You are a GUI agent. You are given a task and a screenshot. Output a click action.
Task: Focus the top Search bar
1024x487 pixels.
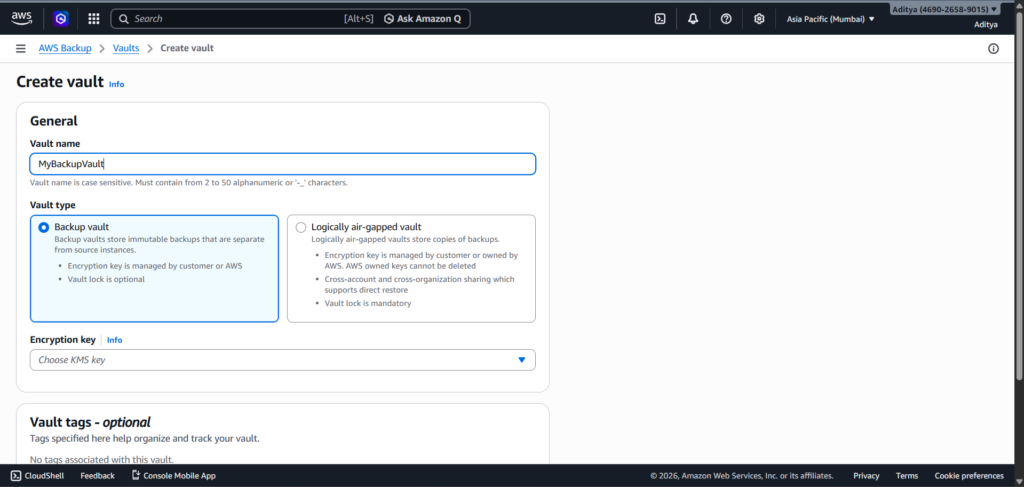coord(240,18)
